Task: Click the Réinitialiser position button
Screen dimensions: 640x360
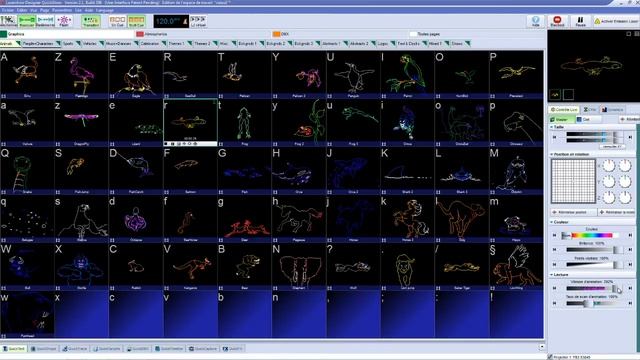Action: (573, 212)
